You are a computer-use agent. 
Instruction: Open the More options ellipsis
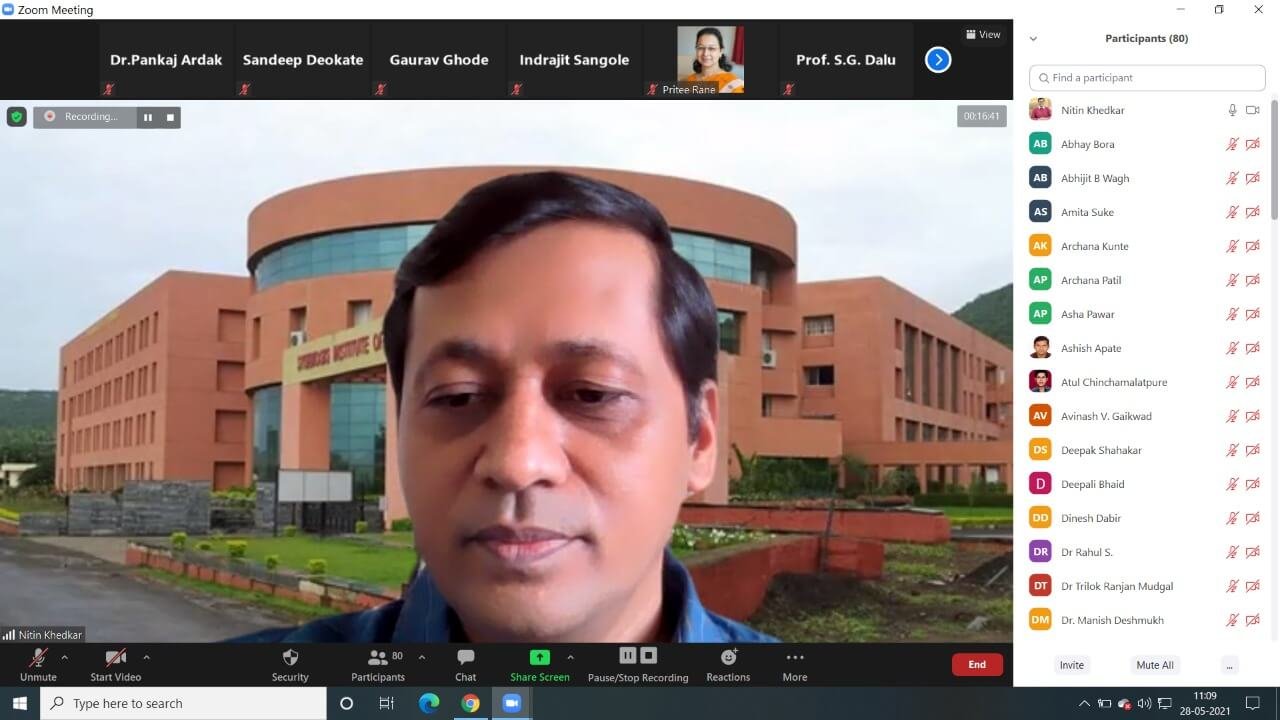click(795, 657)
